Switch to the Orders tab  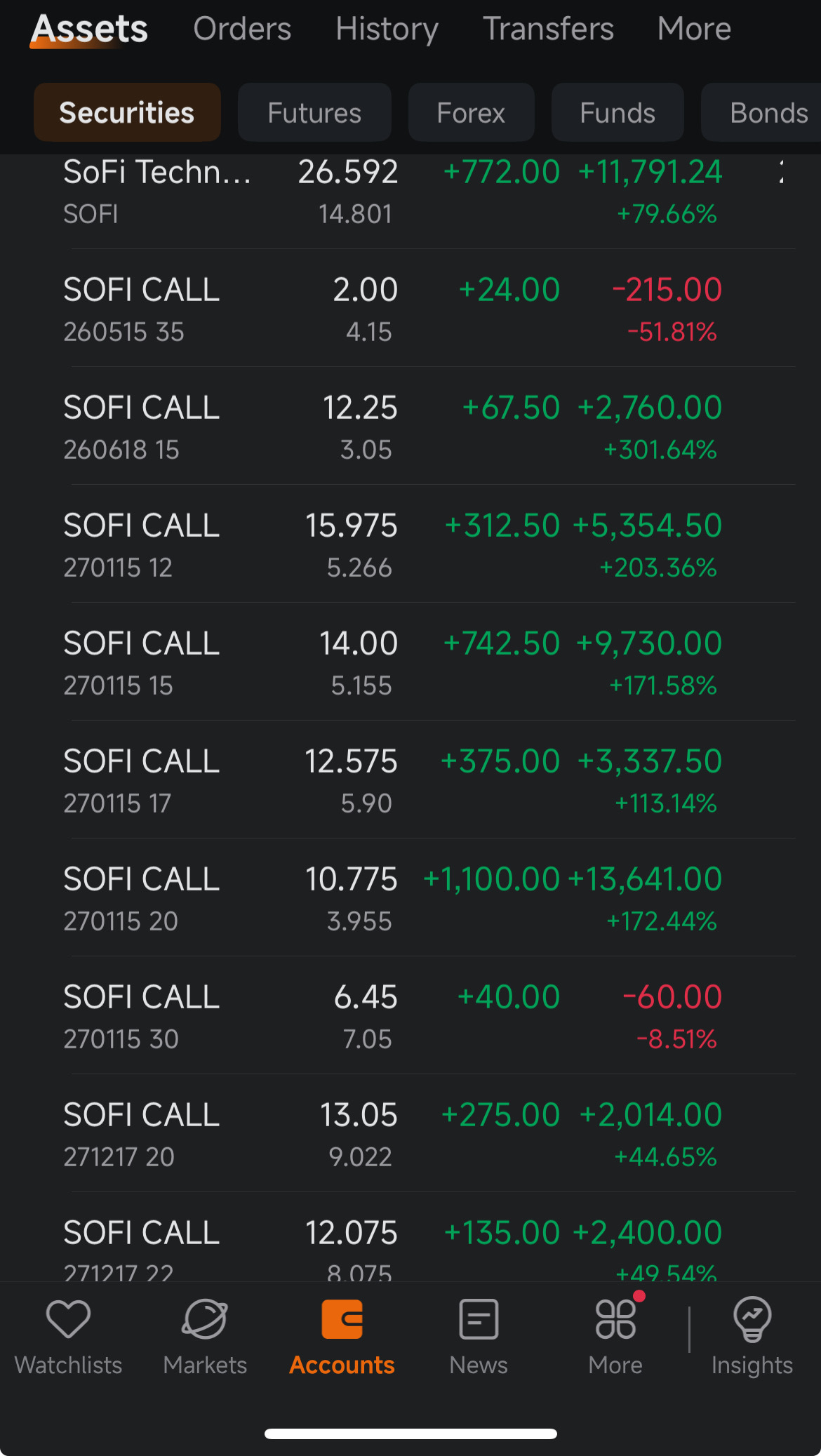242,29
